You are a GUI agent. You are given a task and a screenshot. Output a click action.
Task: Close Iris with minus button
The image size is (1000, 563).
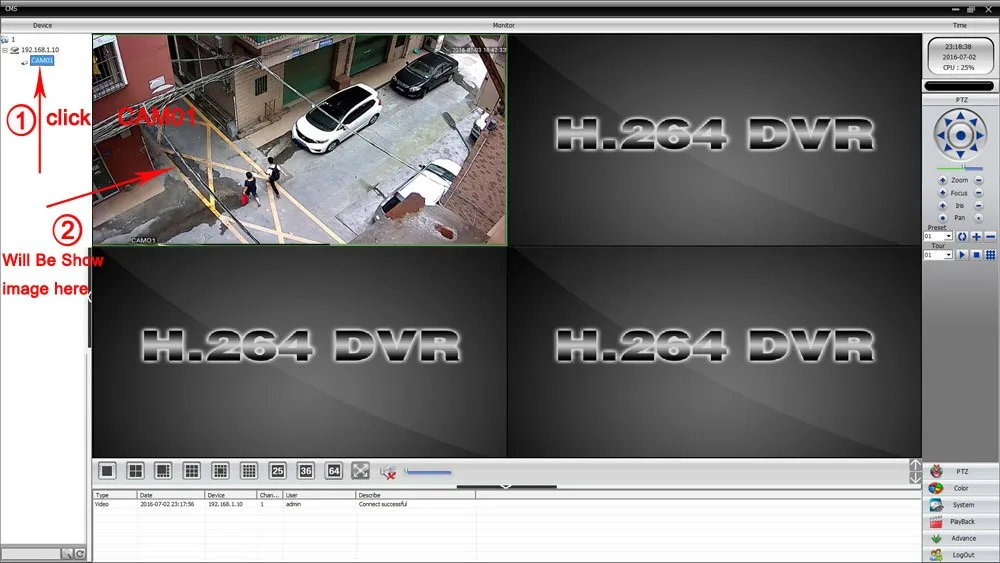(x=978, y=206)
